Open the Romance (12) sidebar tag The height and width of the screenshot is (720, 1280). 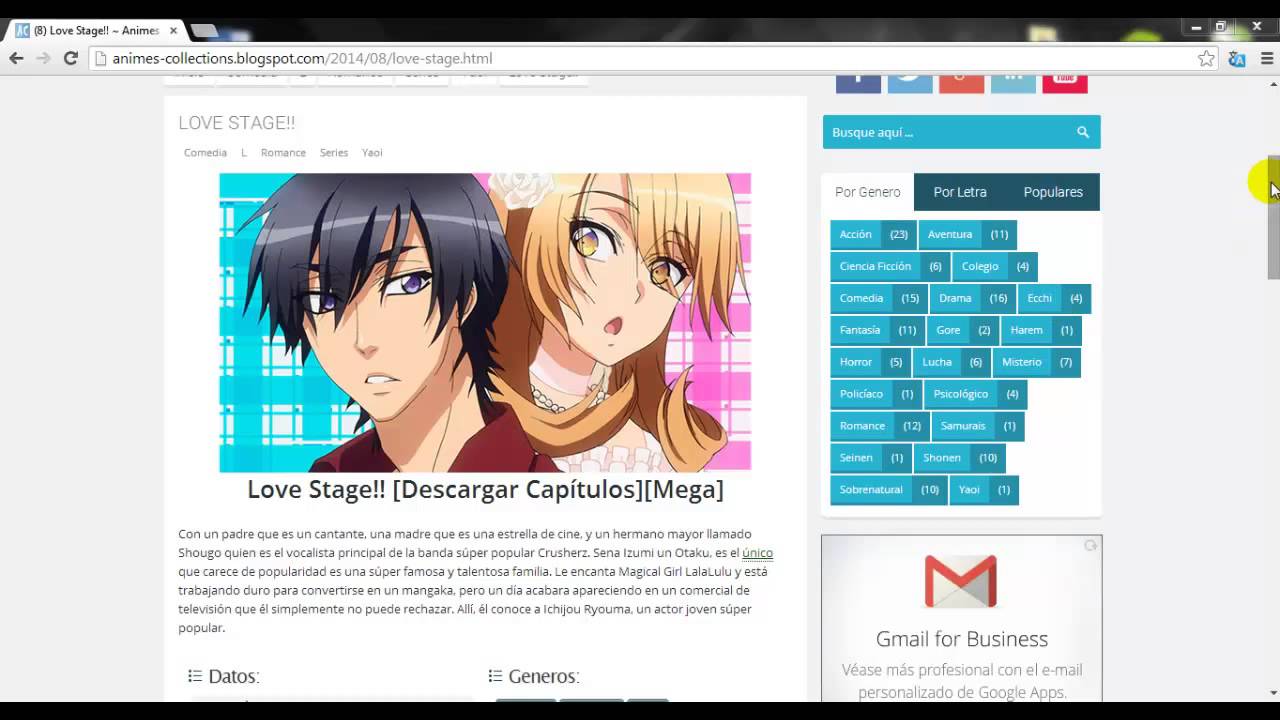coord(879,426)
